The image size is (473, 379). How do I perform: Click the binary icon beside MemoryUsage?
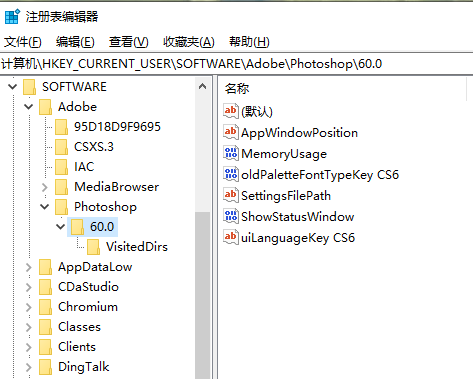point(231,153)
